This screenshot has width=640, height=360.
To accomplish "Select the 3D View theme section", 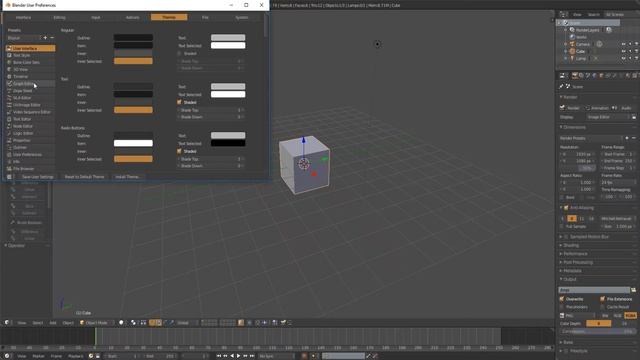I will [x=30, y=69].
